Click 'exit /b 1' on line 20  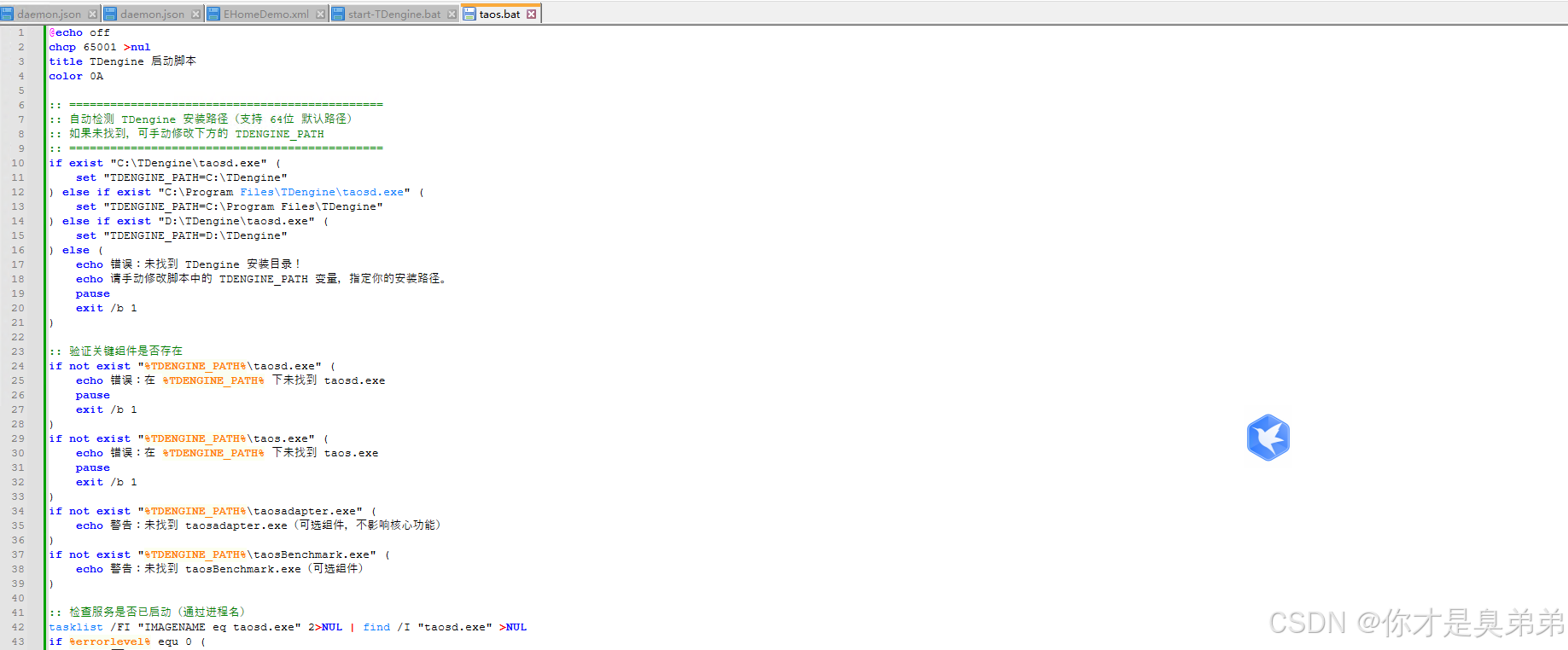click(x=107, y=308)
